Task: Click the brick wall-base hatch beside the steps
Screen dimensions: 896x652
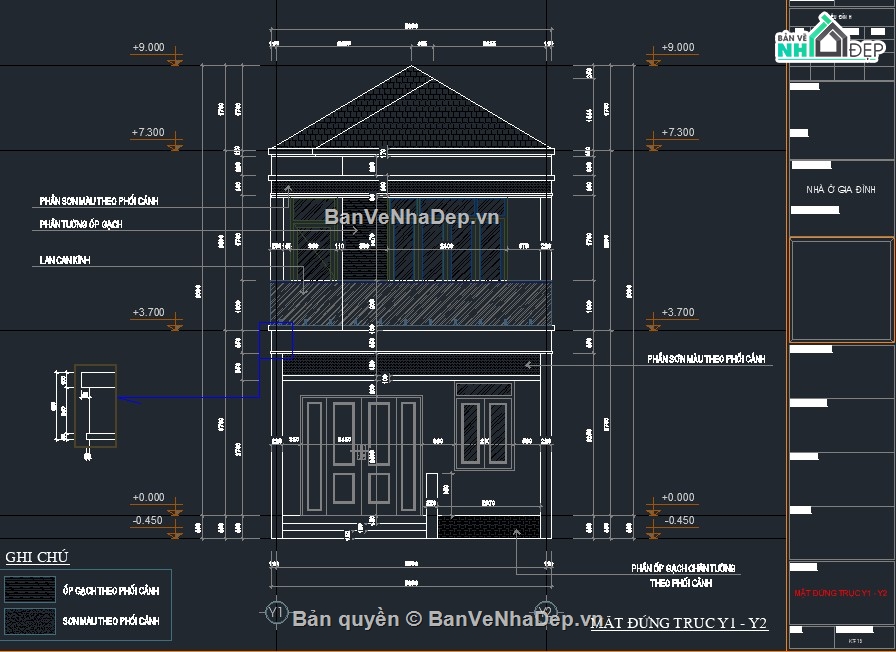Action: pos(489,526)
